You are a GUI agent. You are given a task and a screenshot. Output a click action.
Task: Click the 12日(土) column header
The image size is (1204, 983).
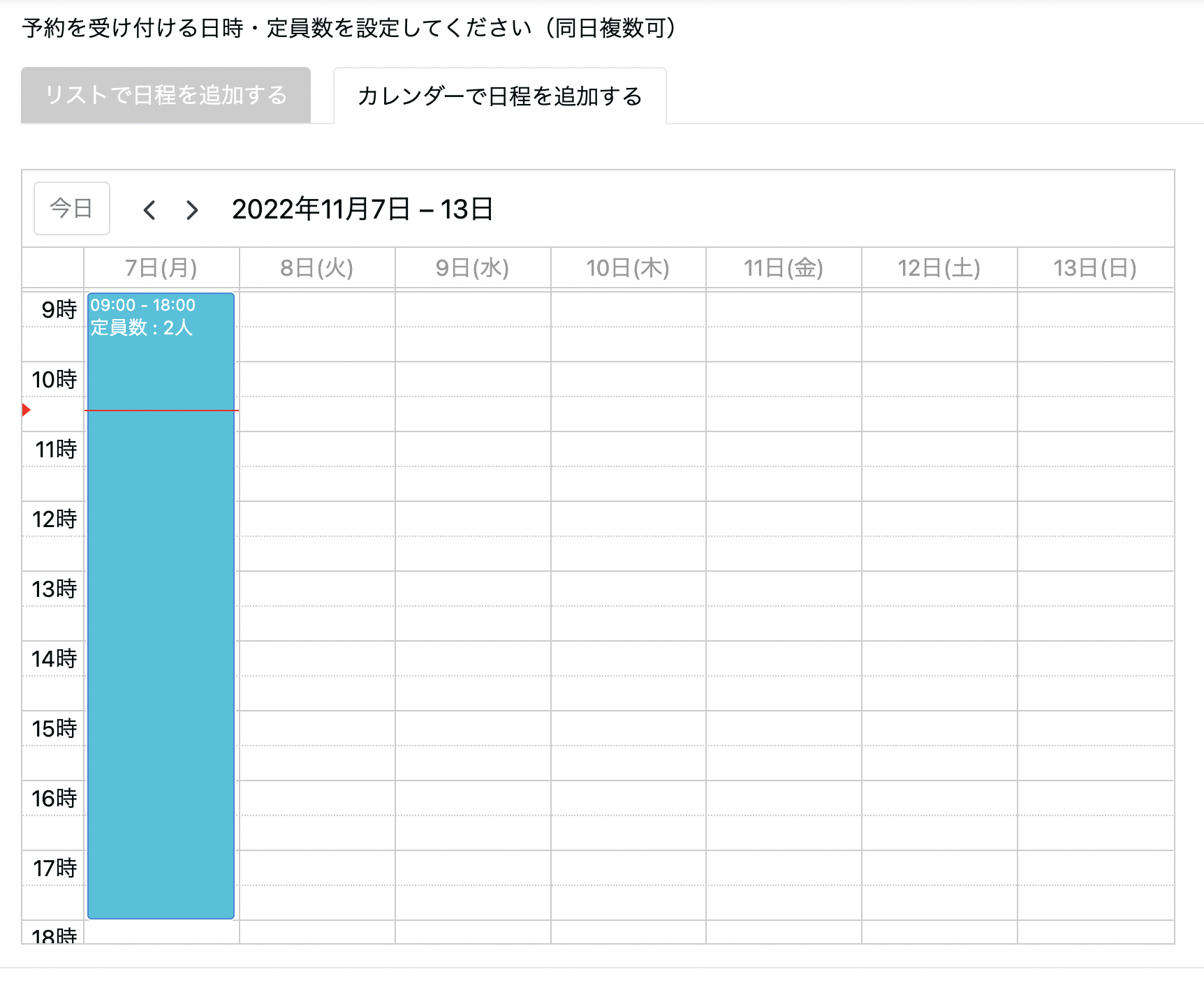coord(939,268)
